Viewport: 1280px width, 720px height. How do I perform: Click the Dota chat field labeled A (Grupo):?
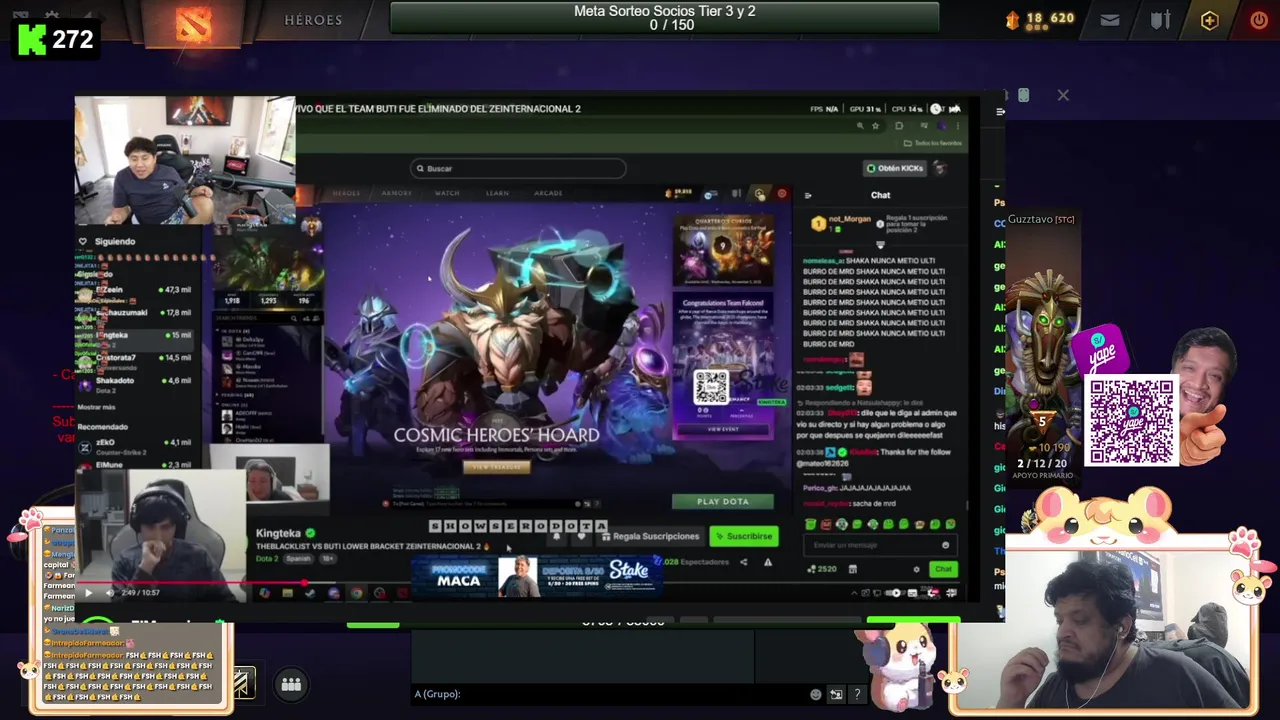coord(610,694)
